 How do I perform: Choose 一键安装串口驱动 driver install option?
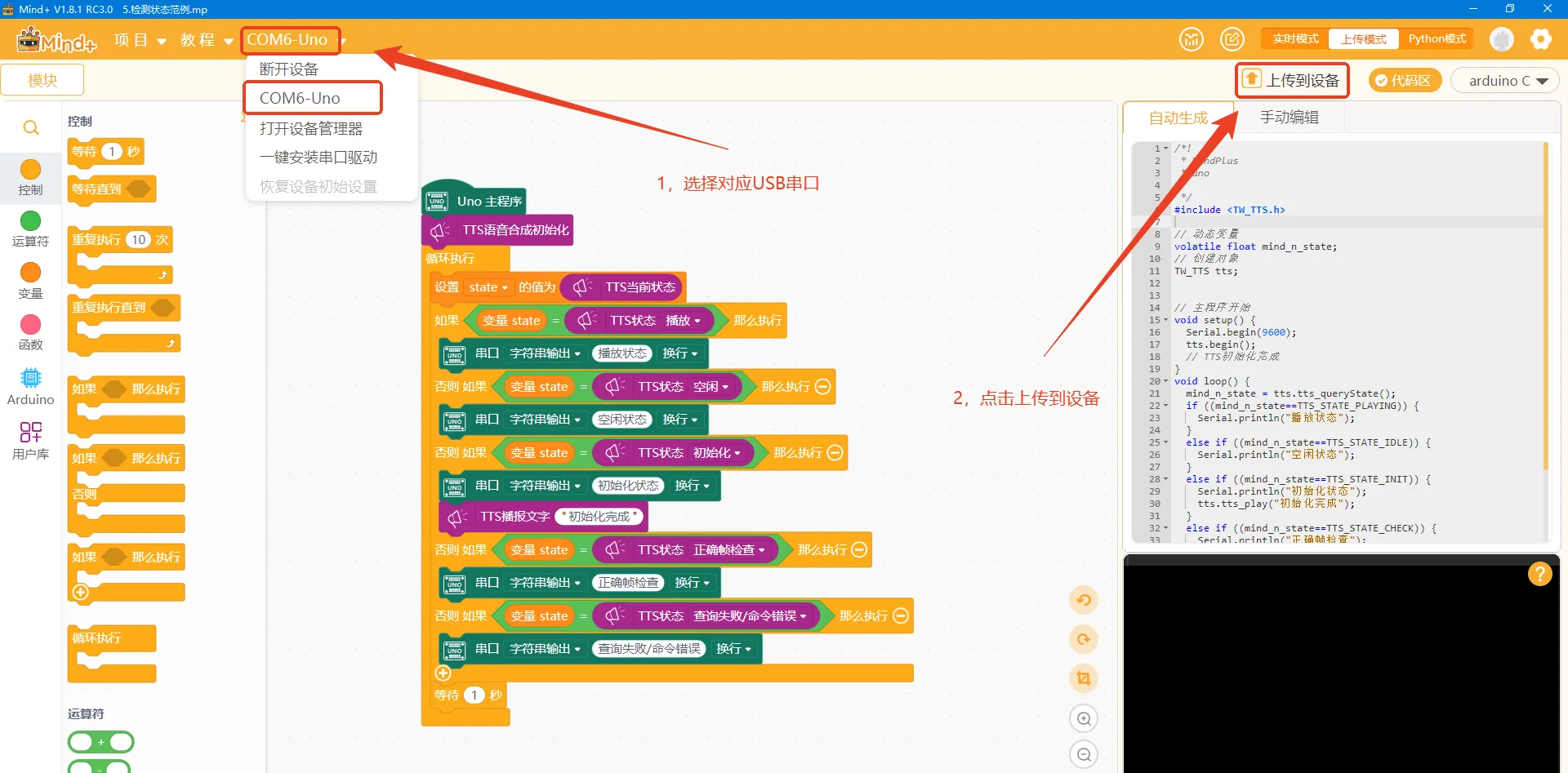pyautogui.click(x=318, y=158)
